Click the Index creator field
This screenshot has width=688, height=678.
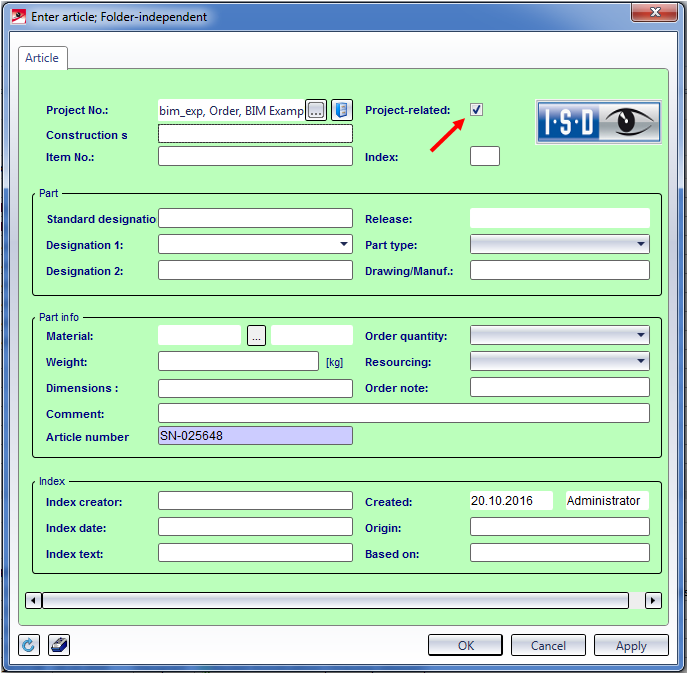pyautogui.click(x=255, y=501)
